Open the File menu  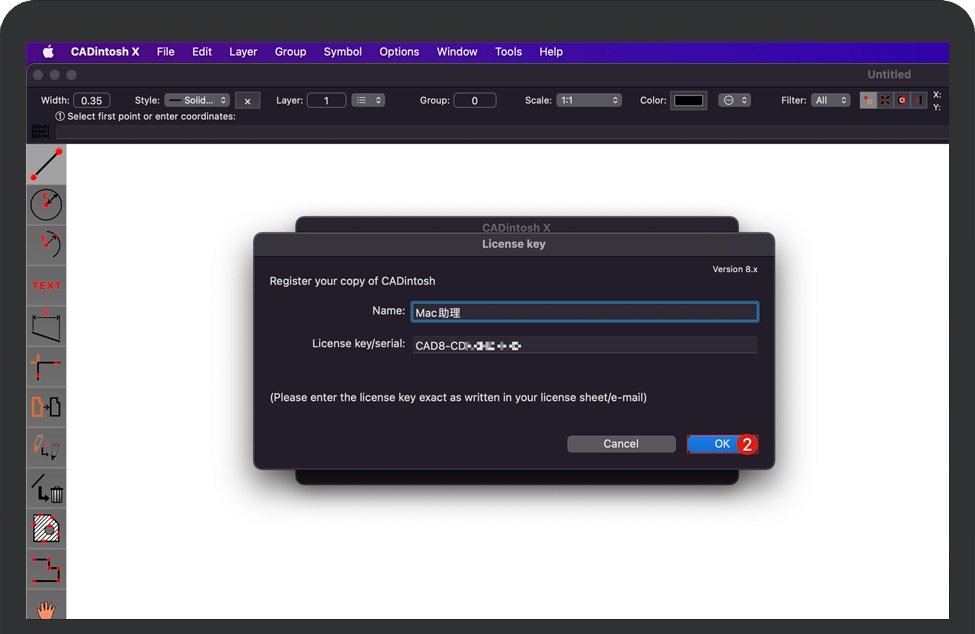click(165, 52)
